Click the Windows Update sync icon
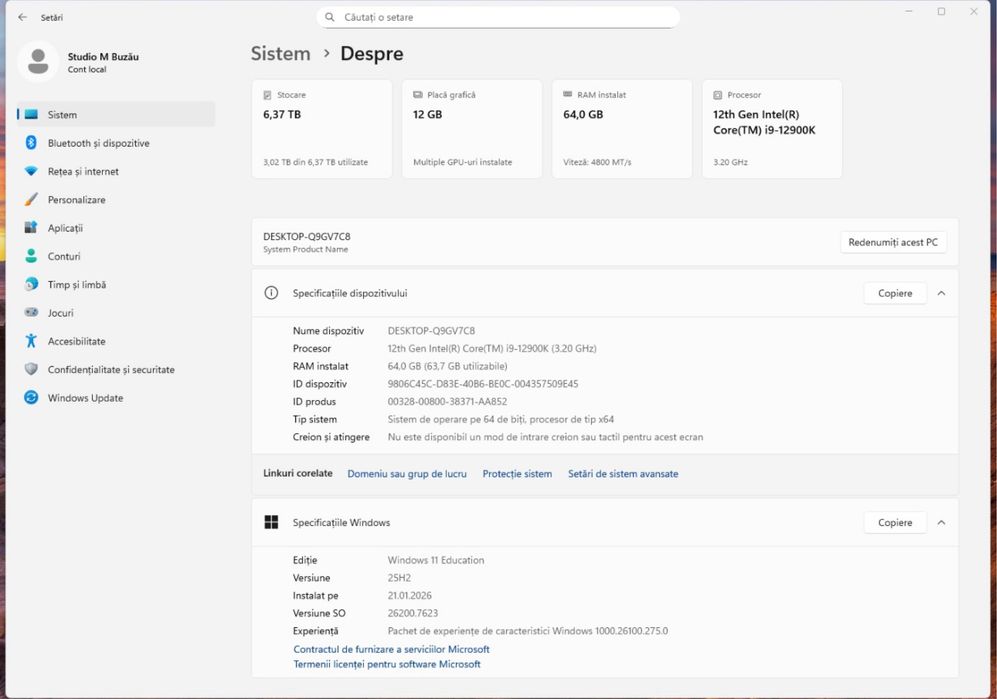Image resolution: width=997 pixels, height=699 pixels. point(31,398)
